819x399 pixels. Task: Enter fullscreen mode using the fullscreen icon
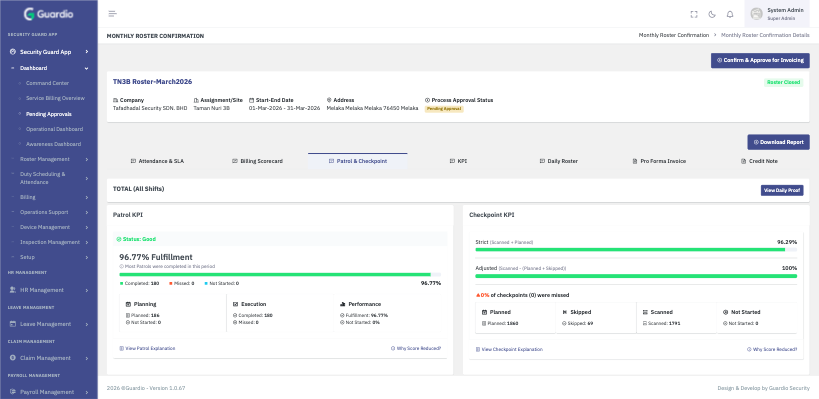coord(694,15)
